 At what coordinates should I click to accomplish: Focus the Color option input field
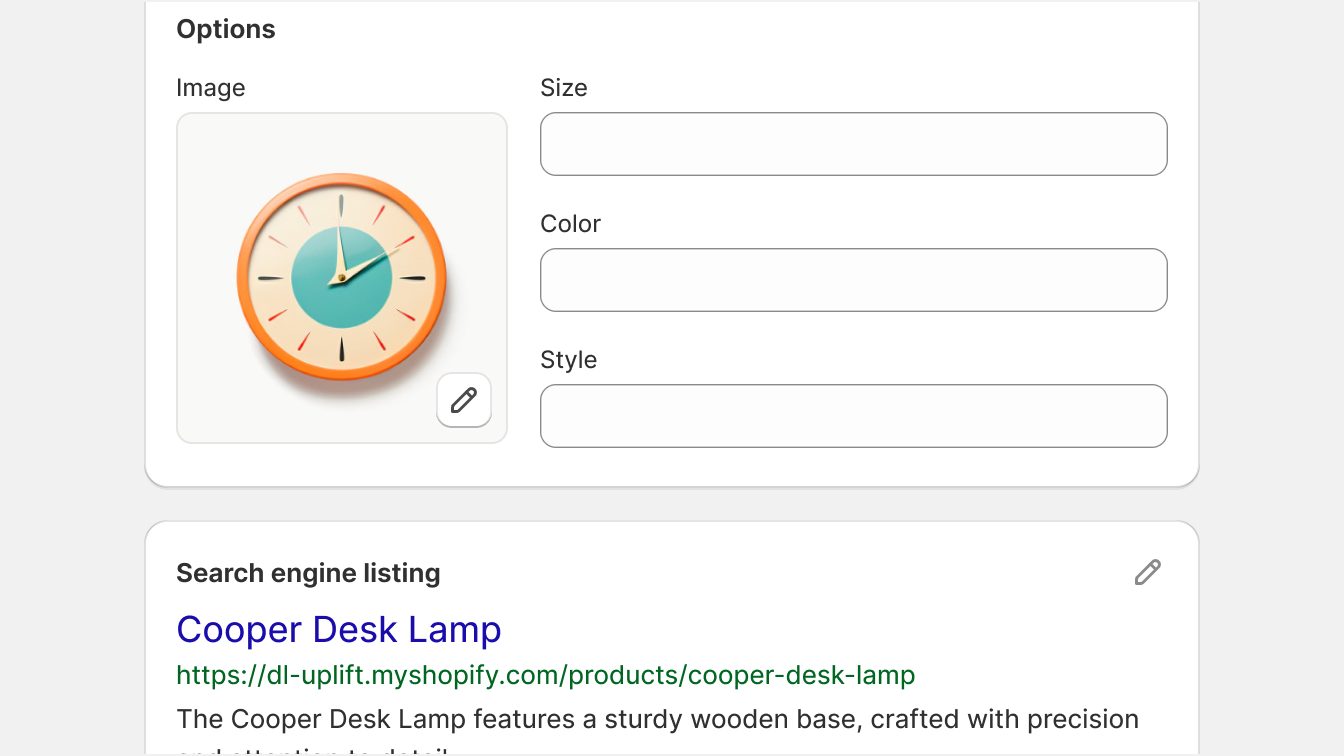(854, 280)
